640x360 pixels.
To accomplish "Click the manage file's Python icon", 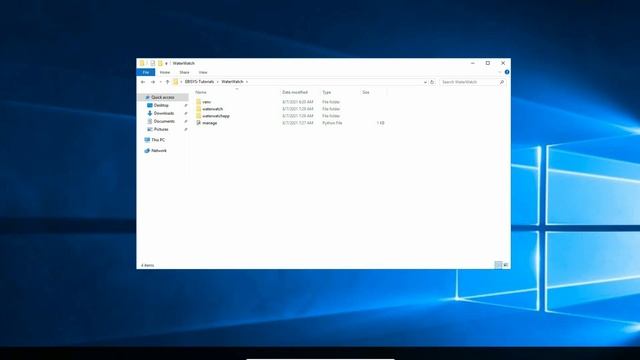I will click(x=198, y=123).
